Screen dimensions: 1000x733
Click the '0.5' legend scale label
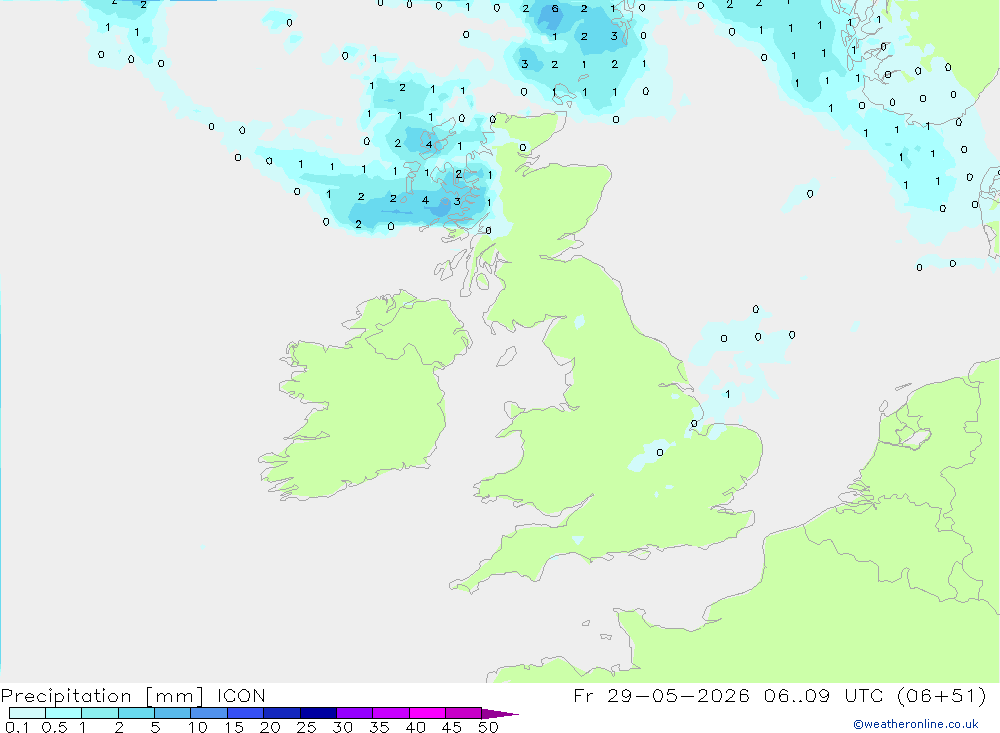[54, 727]
